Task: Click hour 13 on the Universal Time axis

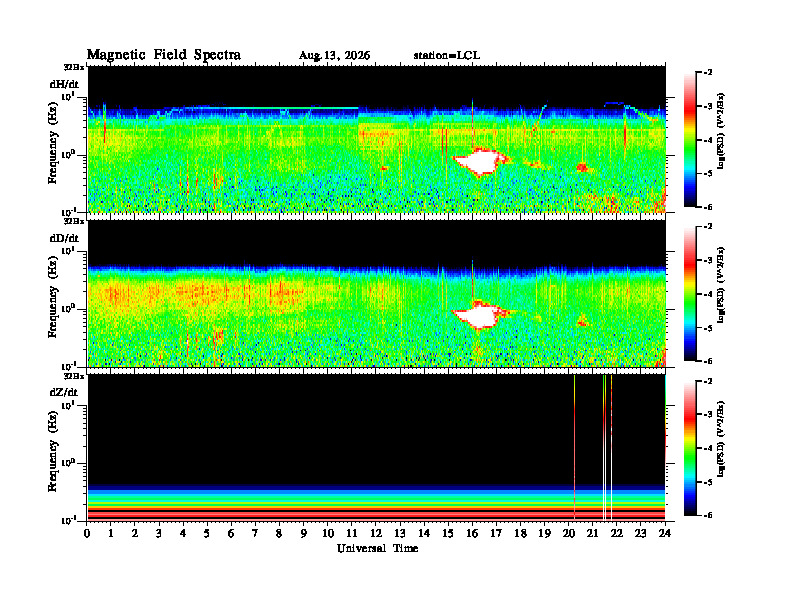Action: point(400,533)
